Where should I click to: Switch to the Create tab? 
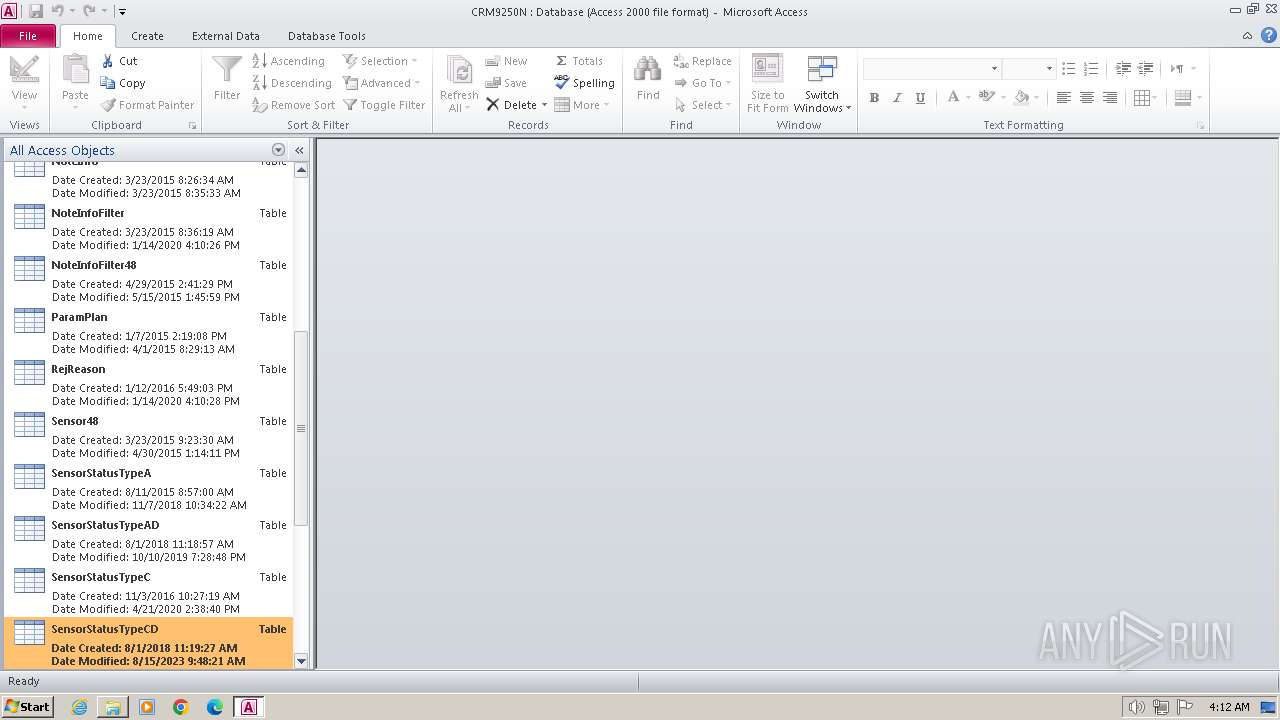[x=147, y=36]
